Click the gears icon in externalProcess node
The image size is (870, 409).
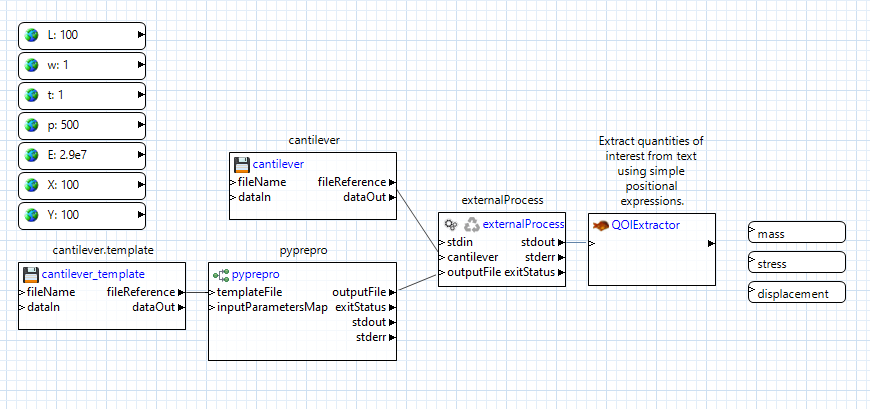point(451,225)
